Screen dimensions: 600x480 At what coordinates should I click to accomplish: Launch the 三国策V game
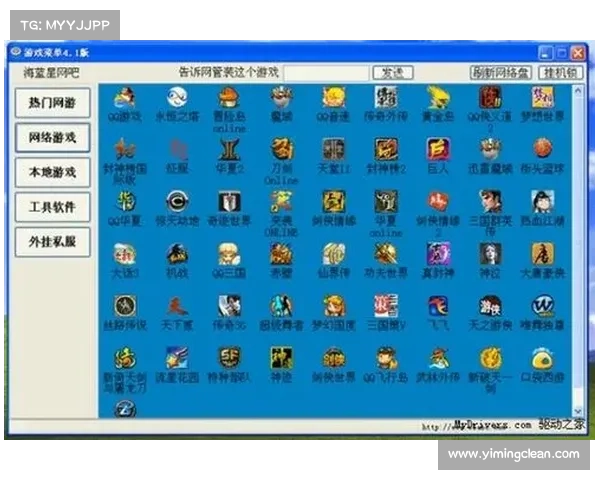[x=386, y=306]
